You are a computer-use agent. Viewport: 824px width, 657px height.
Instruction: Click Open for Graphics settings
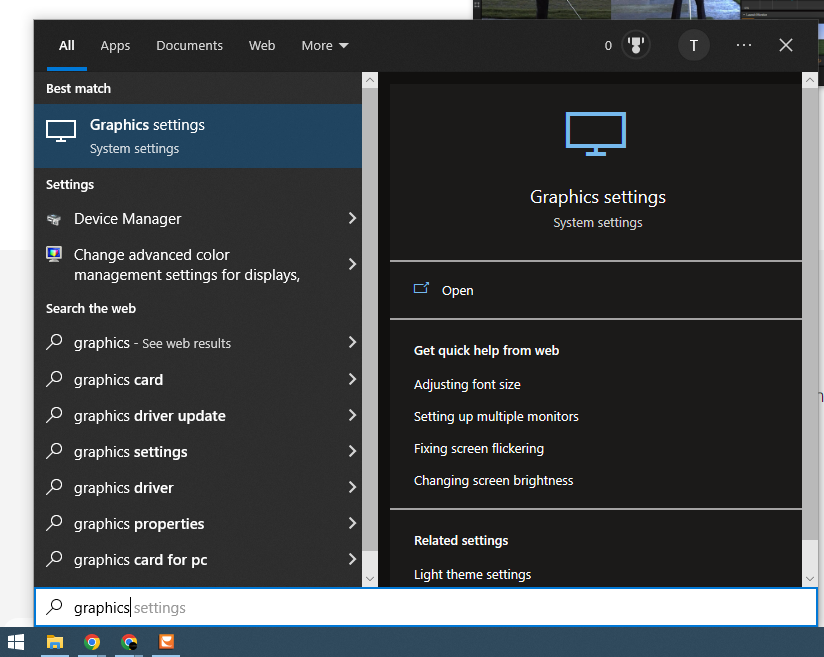point(457,291)
